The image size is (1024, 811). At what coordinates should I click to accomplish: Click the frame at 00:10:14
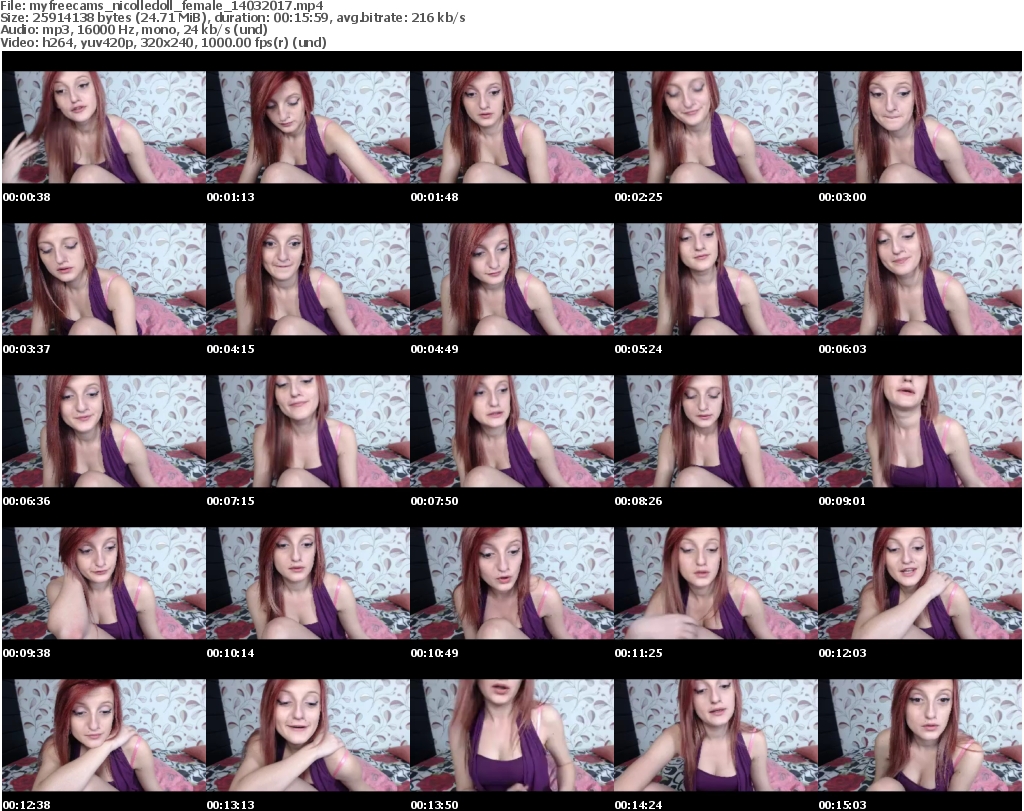click(308, 583)
